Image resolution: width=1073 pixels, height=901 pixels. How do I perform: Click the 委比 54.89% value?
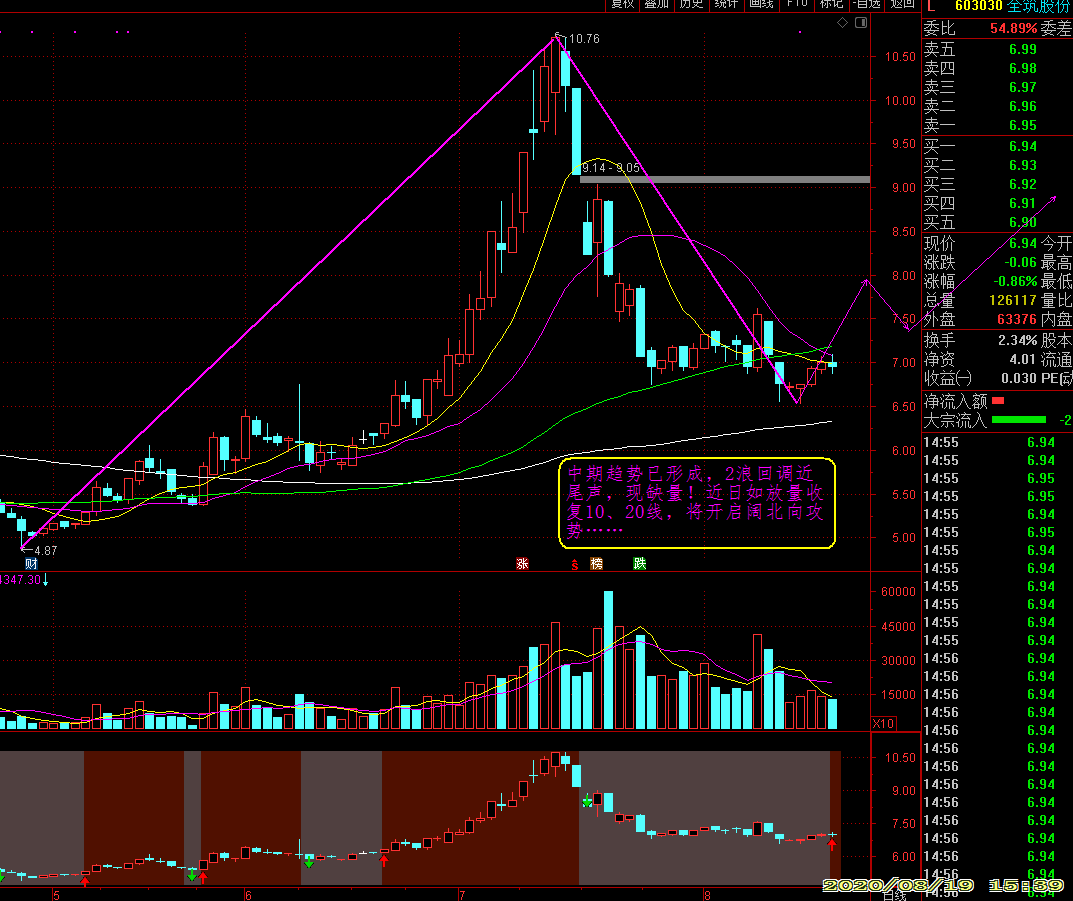tap(1013, 28)
